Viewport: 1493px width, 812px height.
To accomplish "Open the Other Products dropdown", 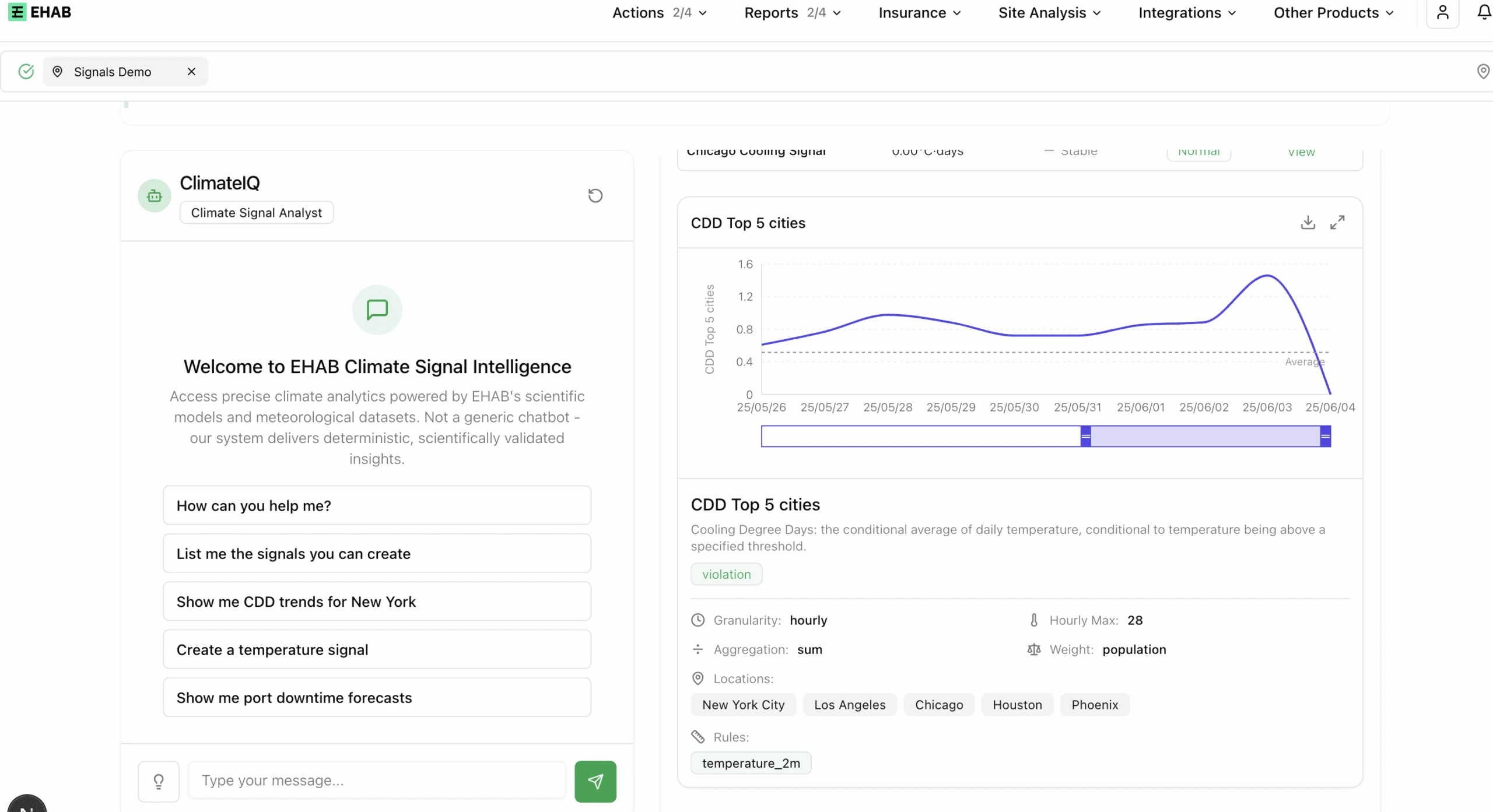I will tap(1333, 12).
